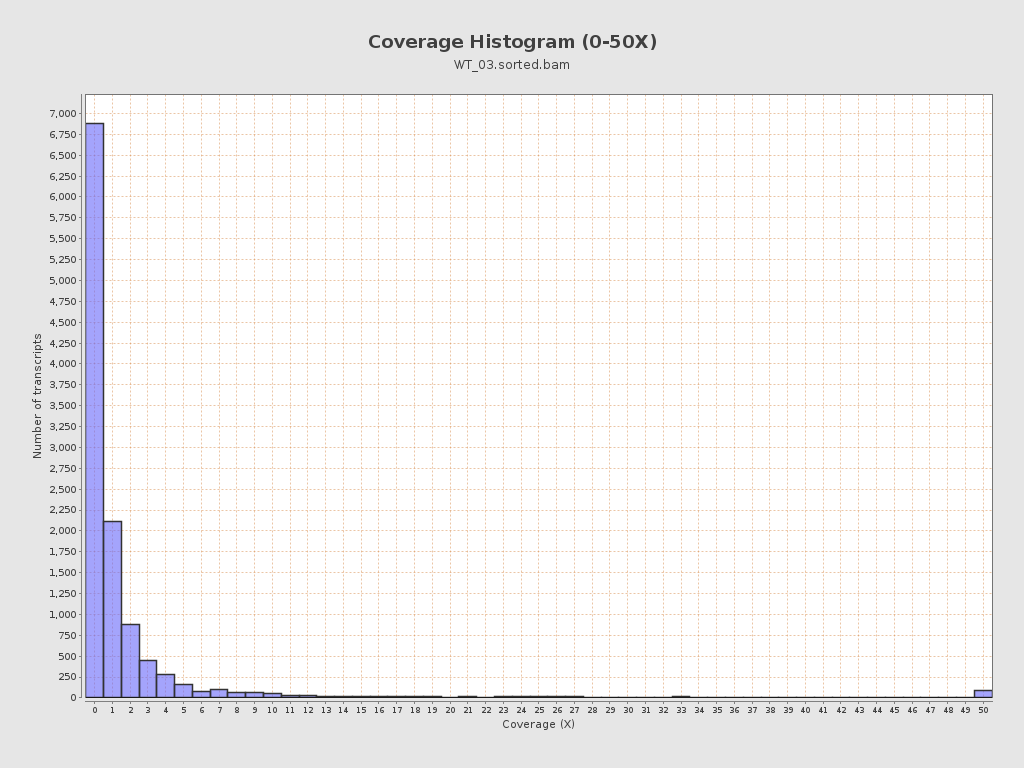
Task: Click the Number of transcripts axis label
Action: coord(37,396)
